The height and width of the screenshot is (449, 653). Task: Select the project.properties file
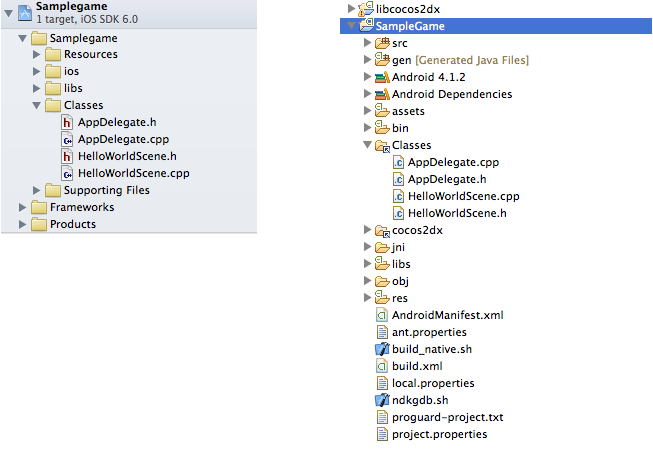pos(439,434)
